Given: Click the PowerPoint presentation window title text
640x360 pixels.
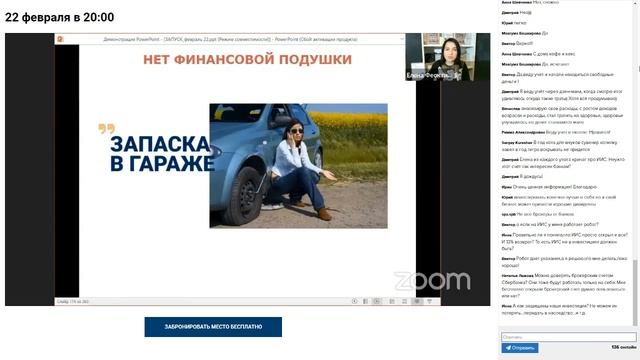Looking at the screenshot, I should click(x=230, y=40).
